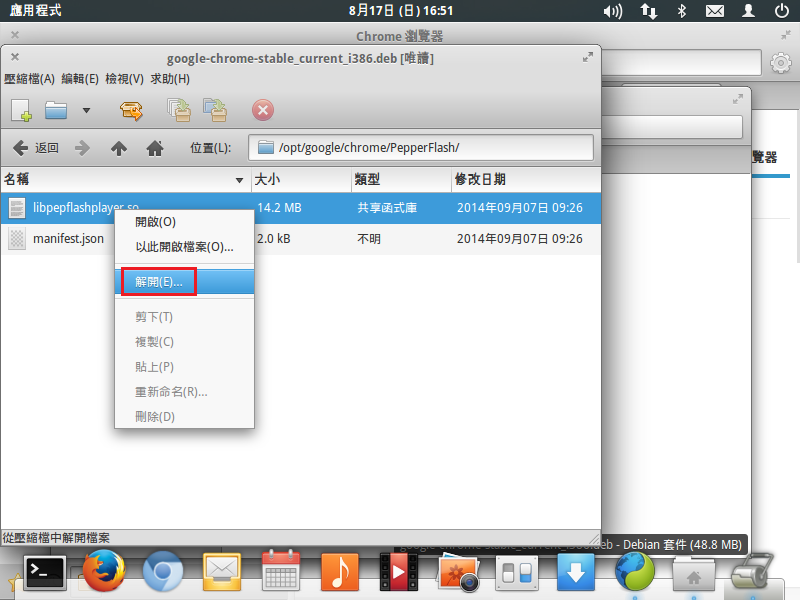Open the network indicator
Image resolution: width=800 pixels, height=600 pixels.
pos(649,11)
